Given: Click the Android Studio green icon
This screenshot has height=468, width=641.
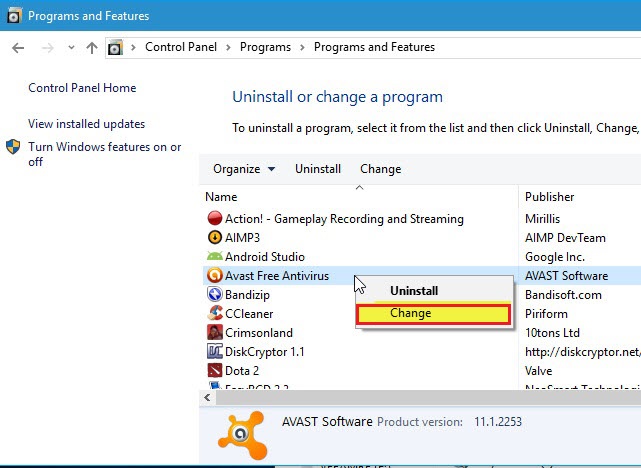Looking at the screenshot, I should (215, 256).
